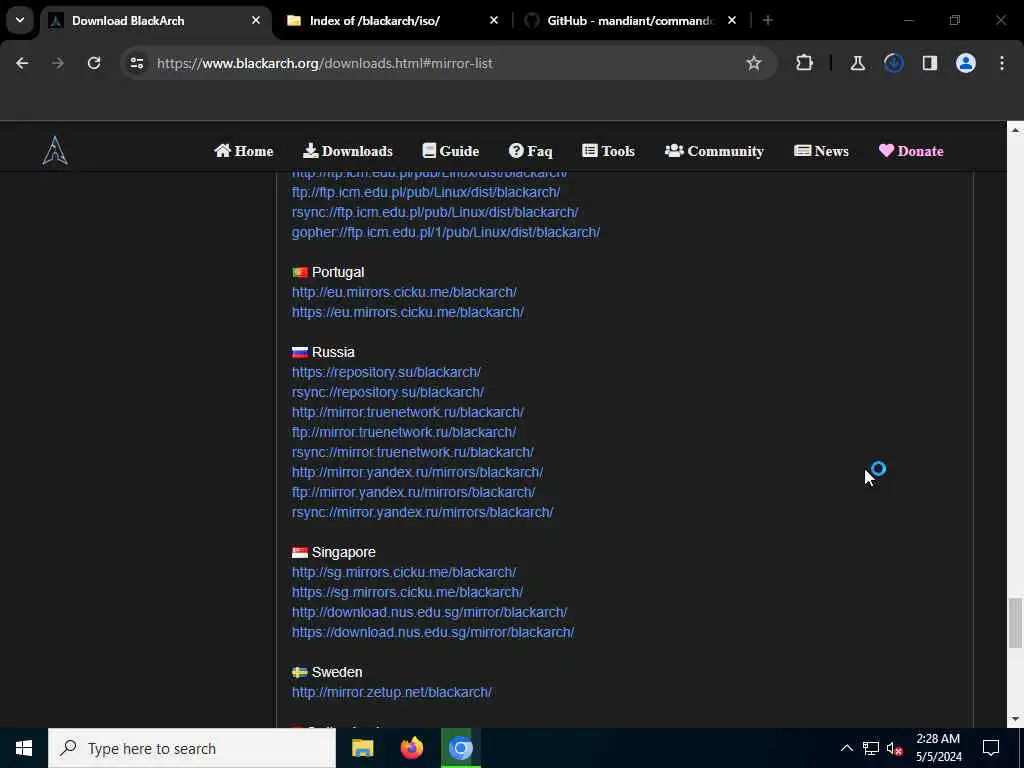This screenshot has height=768, width=1024.
Task: Open the Tools menu item
Action: click(x=608, y=151)
